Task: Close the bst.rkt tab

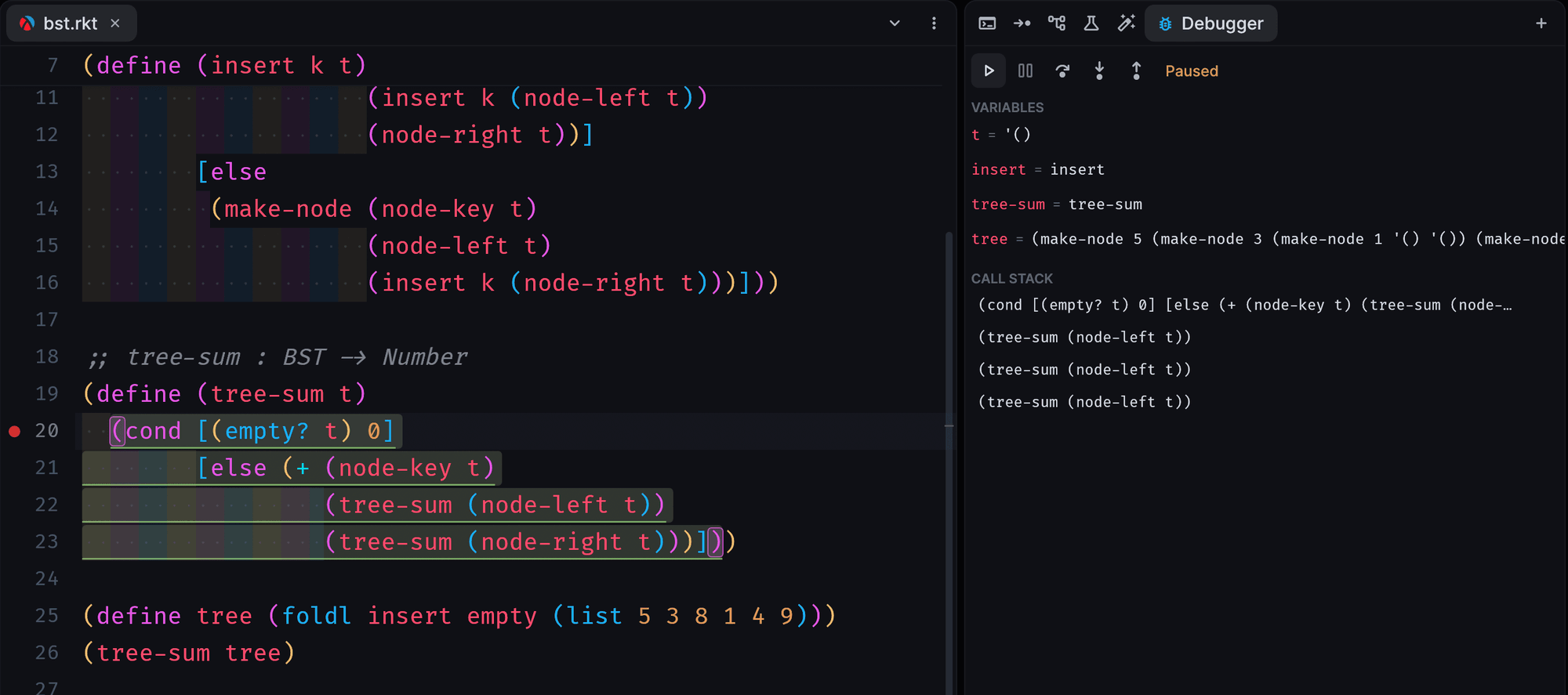Action: pos(115,24)
